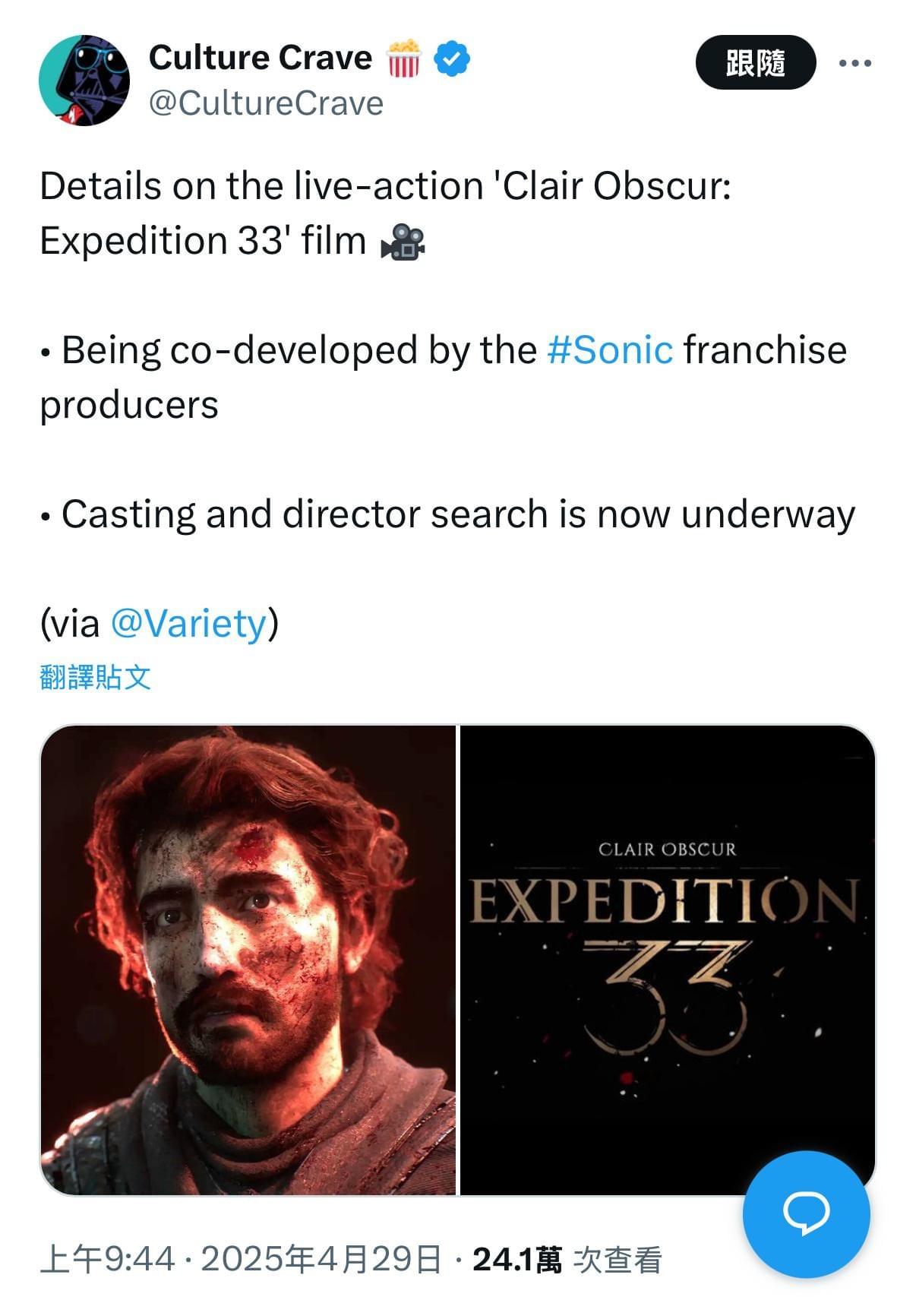Open the bloodied character image
Screen dimensions: 916x1316
248,960
